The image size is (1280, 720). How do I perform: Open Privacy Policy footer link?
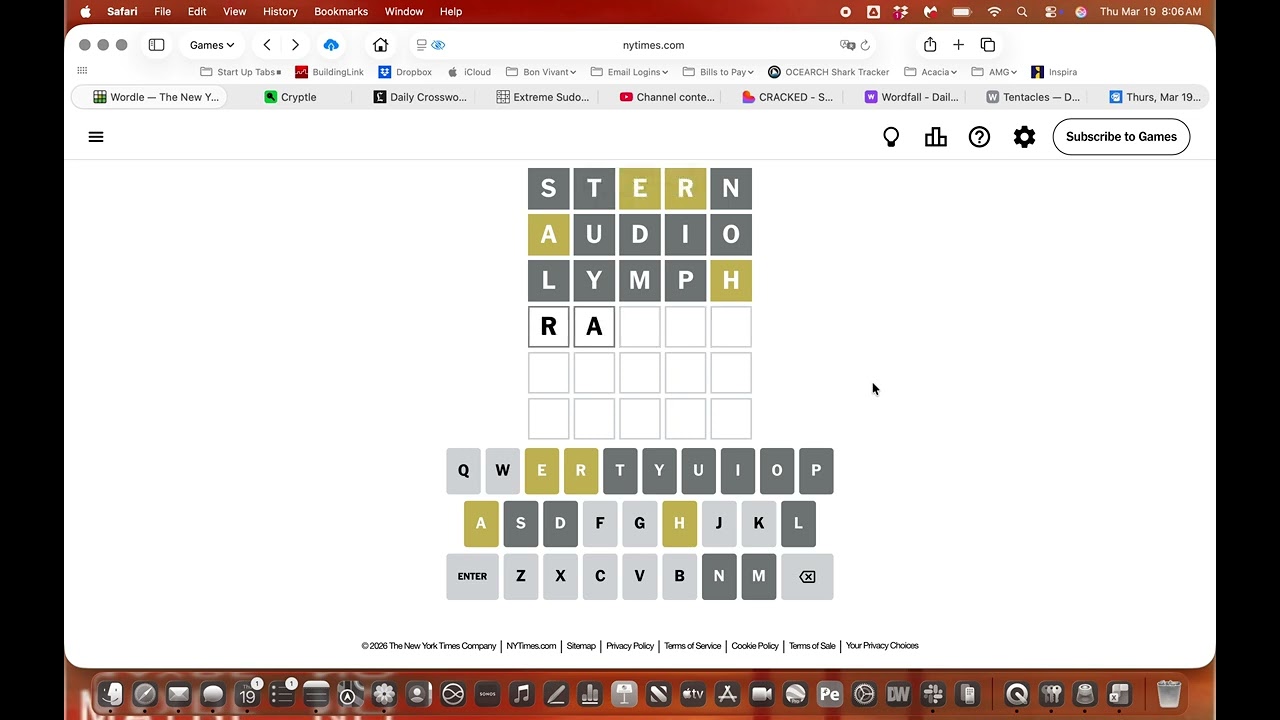click(x=630, y=646)
